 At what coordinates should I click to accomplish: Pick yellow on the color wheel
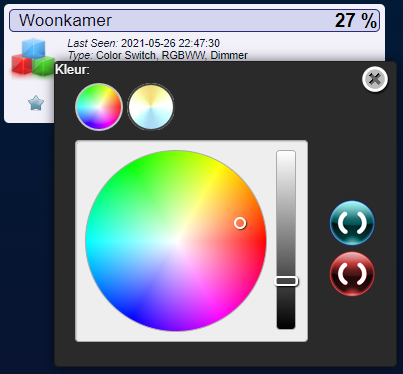(x=219, y=165)
